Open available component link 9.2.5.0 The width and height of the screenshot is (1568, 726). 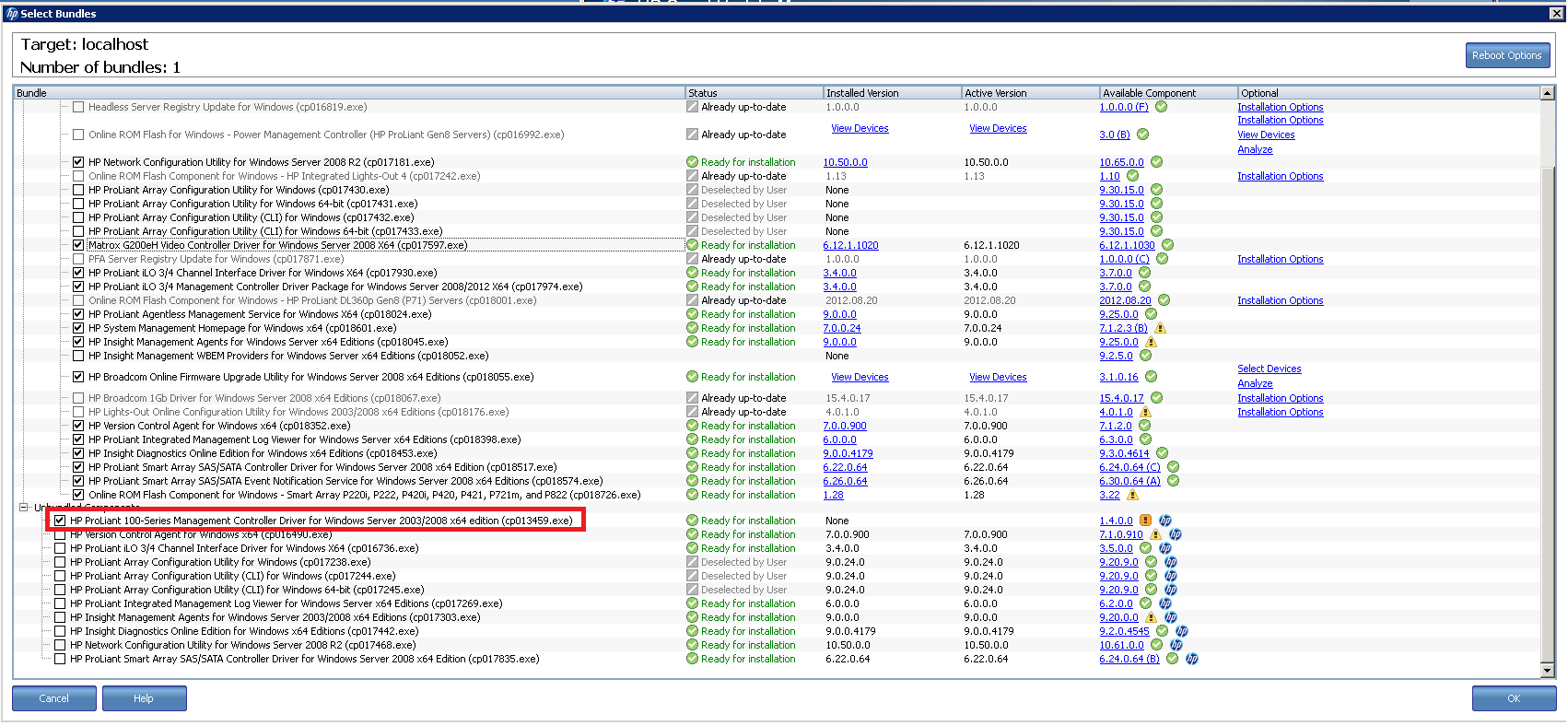(1116, 356)
